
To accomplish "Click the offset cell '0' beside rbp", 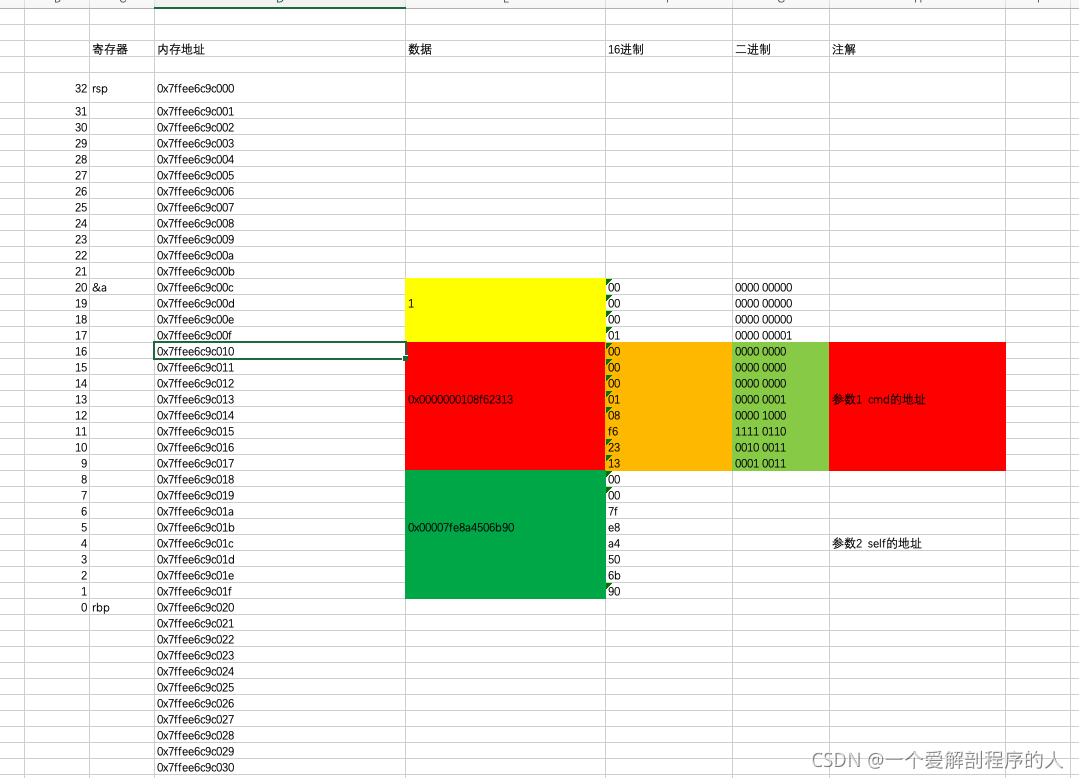I will point(57,607).
